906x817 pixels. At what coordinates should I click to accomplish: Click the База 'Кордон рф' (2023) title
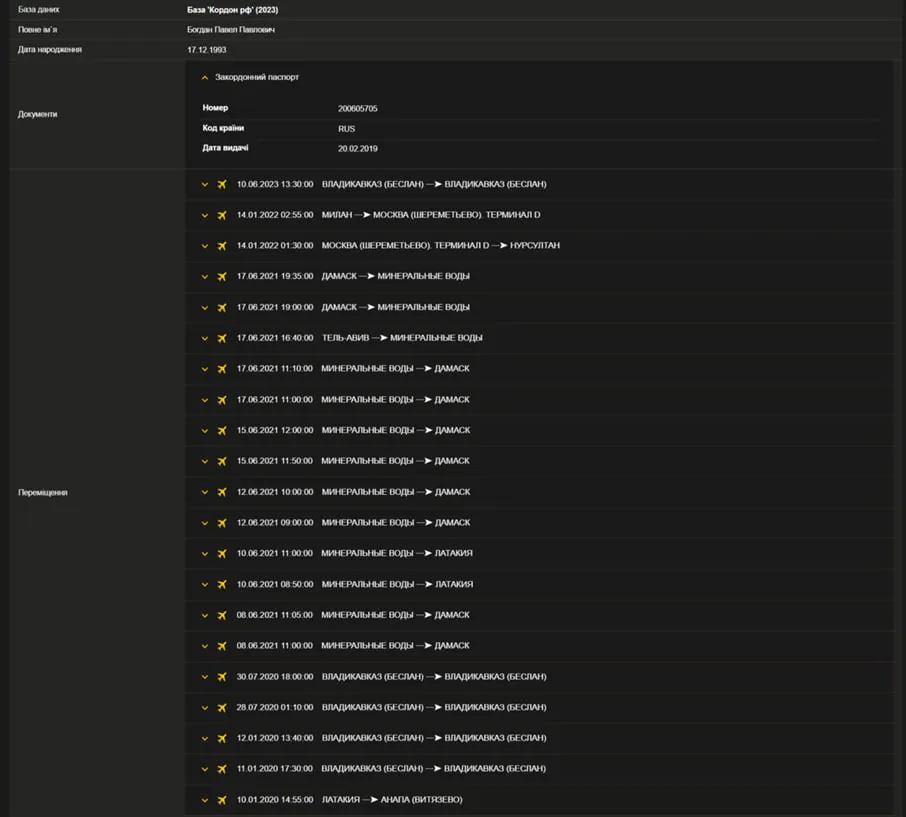(232, 10)
